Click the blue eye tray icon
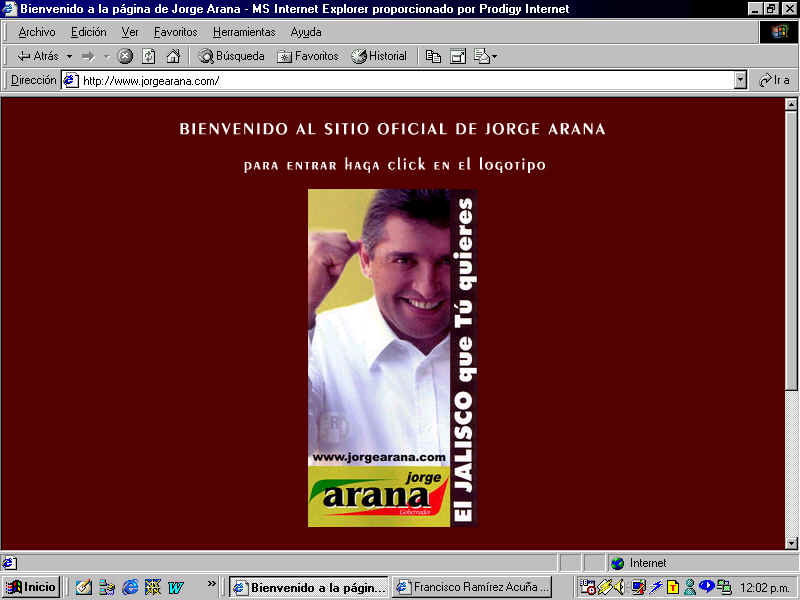This screenshot has width=800, height=600. [x=707, y=585]
